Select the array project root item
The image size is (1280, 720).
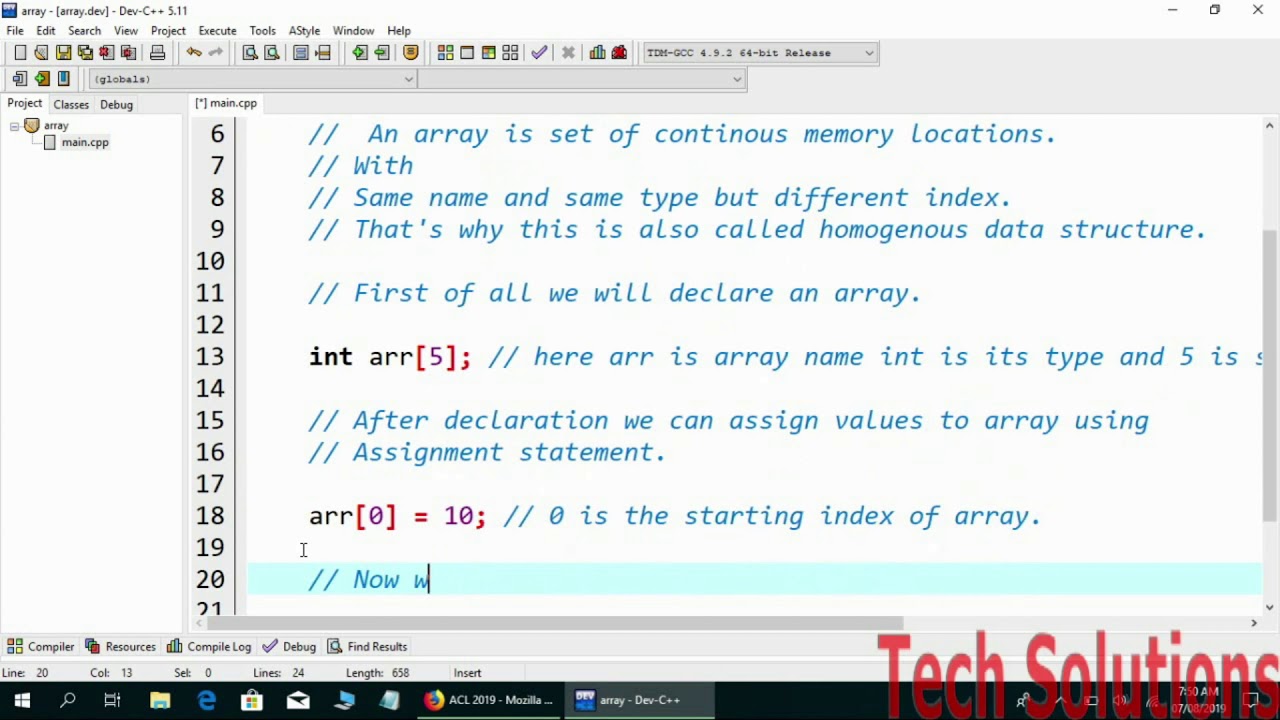[56, 126]
